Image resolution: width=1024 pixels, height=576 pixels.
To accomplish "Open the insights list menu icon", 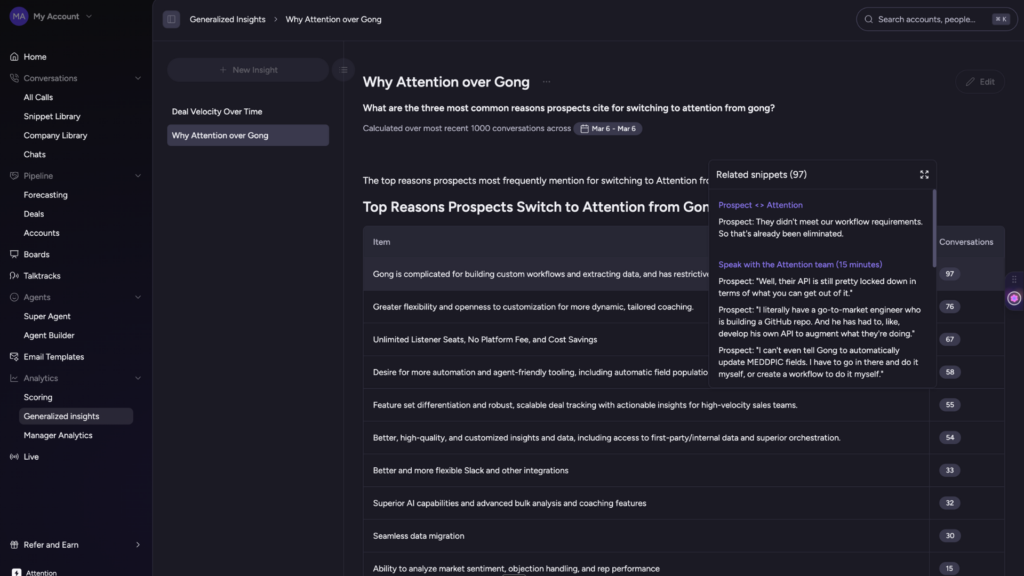I will (344, 70).
